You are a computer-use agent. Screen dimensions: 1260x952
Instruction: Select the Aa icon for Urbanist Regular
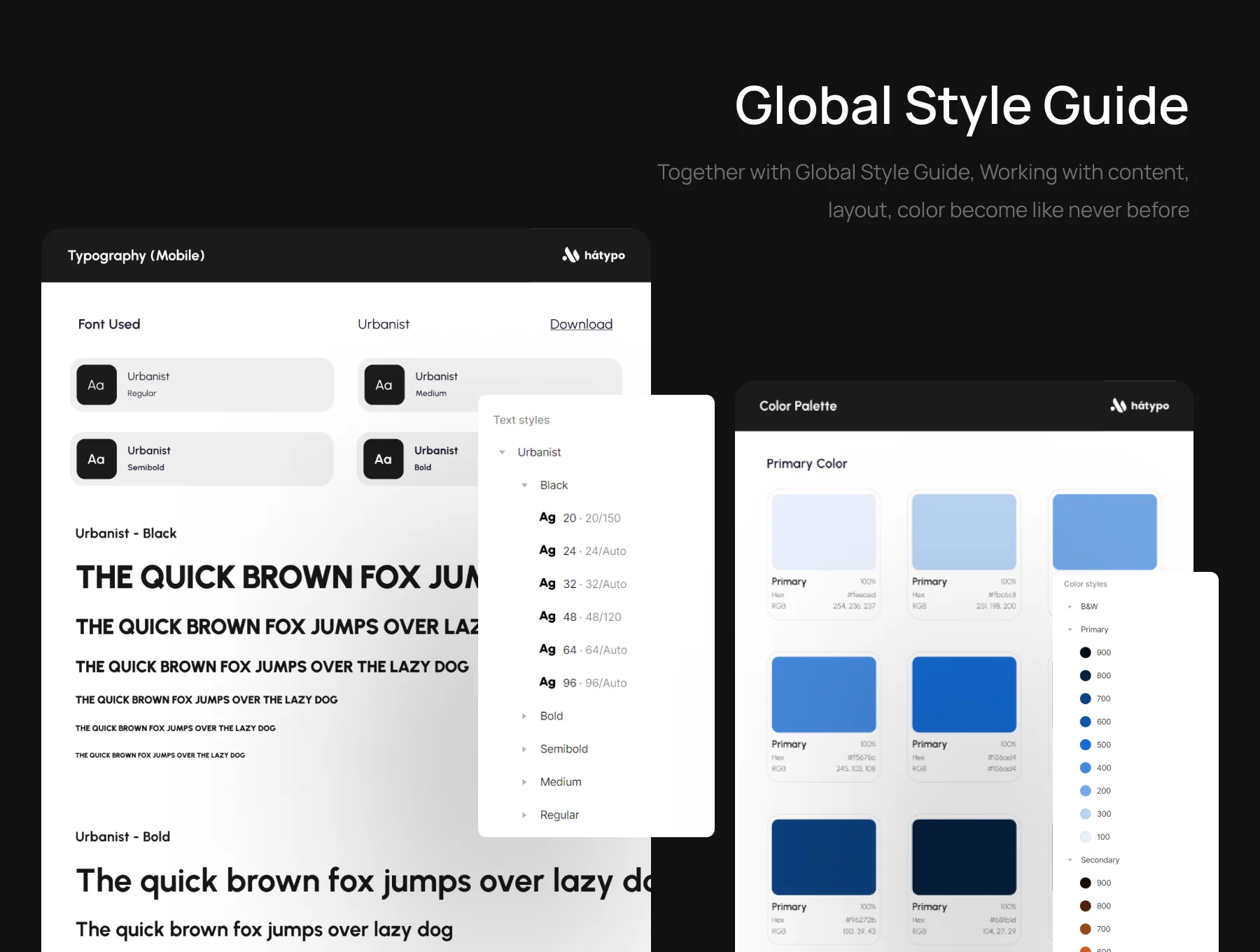(x=97, y=385)
